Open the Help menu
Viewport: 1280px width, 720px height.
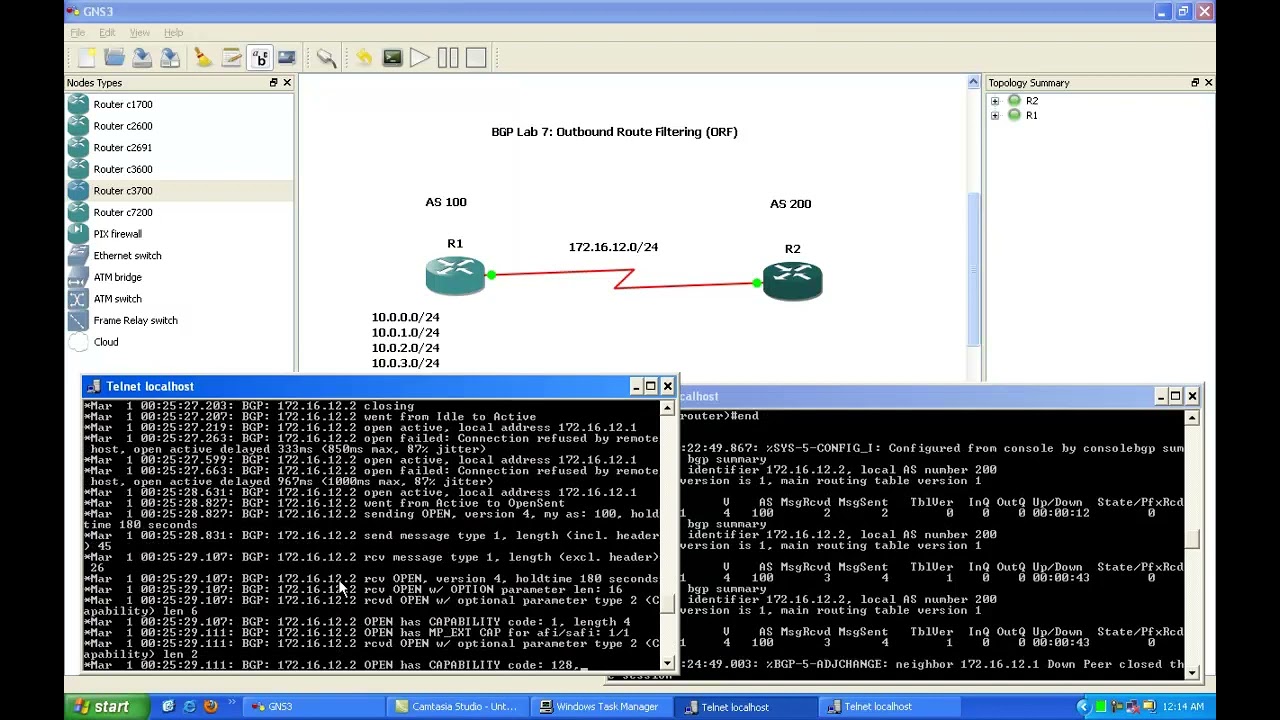(173, 33)
